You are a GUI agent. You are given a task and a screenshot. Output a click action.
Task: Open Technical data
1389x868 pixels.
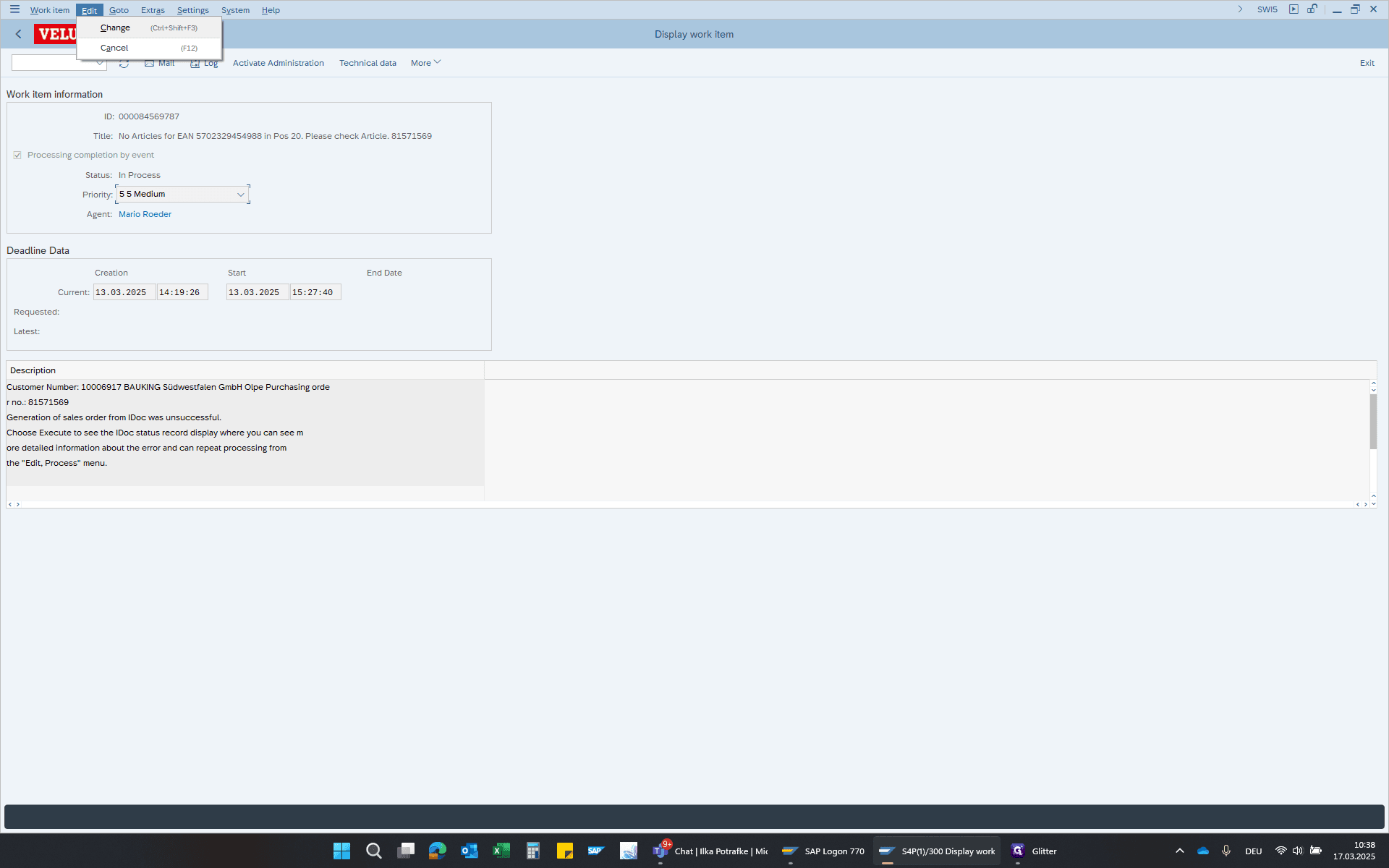pos(368,63)
